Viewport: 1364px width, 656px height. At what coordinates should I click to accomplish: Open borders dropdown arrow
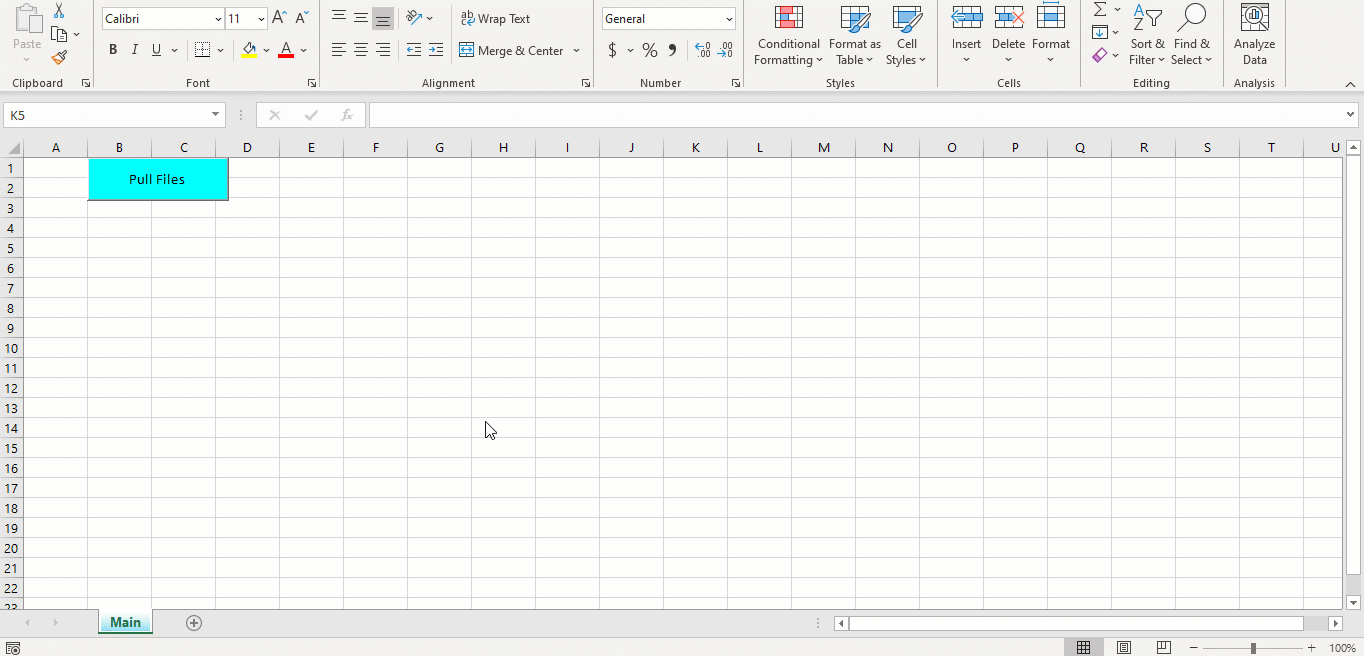coord(220,50)
